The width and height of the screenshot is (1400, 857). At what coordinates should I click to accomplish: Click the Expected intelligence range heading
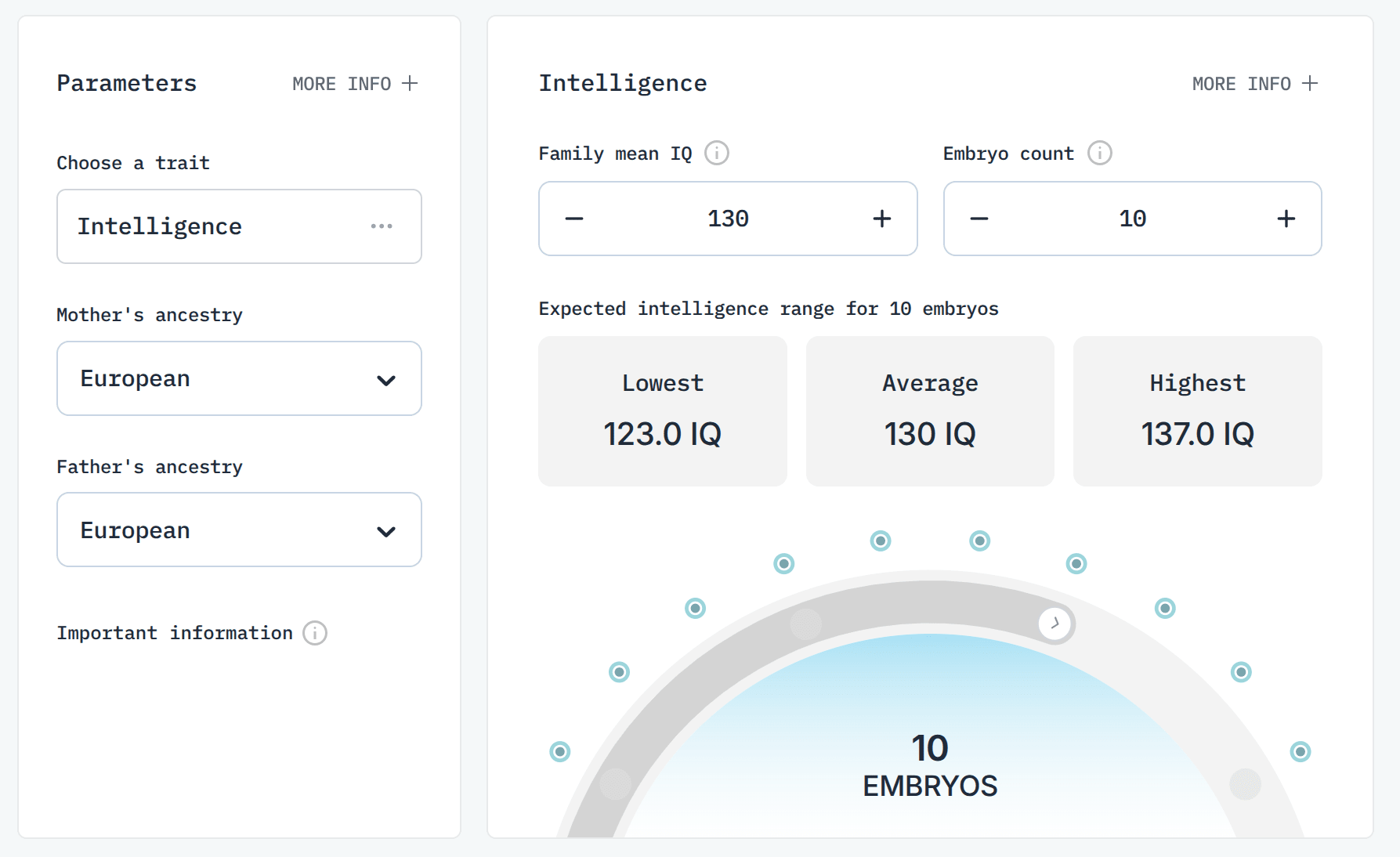769,309
